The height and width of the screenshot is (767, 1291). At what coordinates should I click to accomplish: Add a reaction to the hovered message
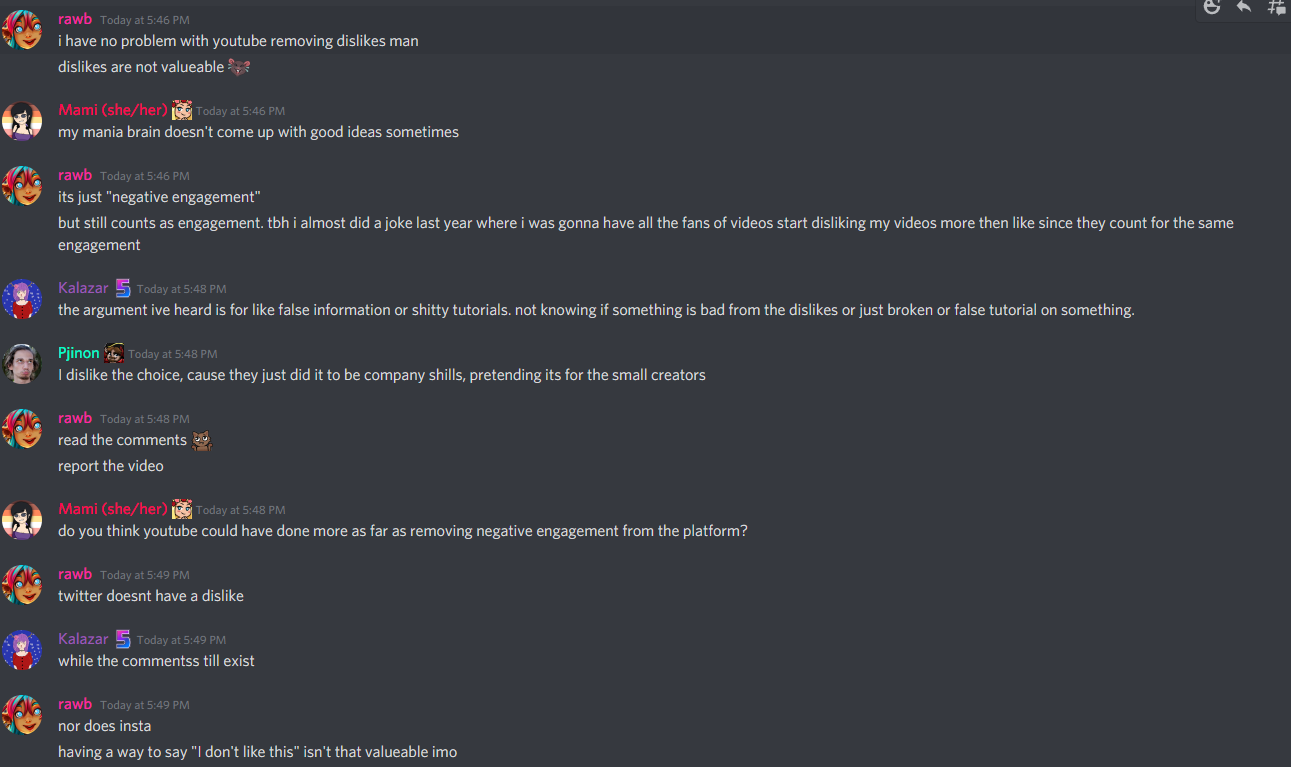click(1212, 7)
